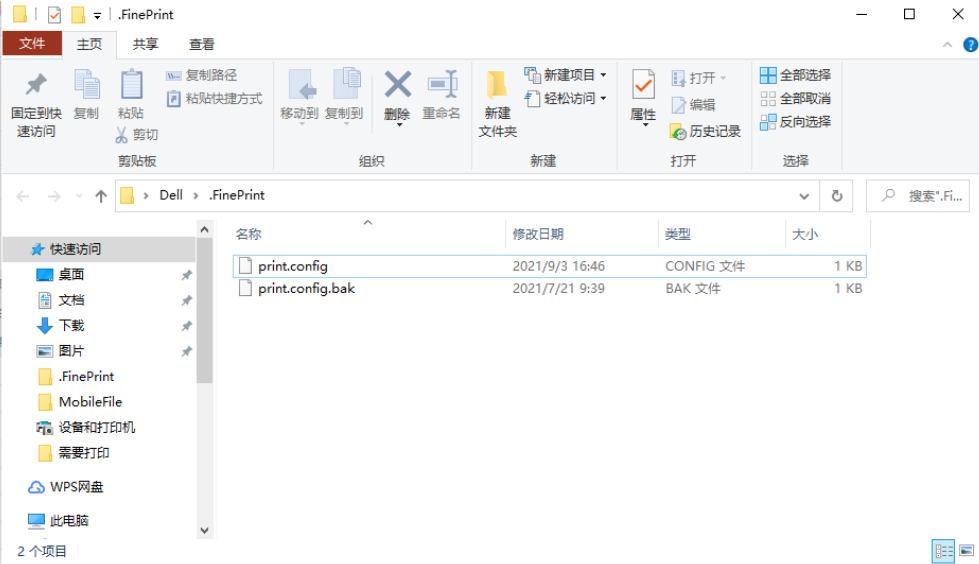Click the up-directory arrow in navigation bar
Viewport: 979px width, 564px height.
pos(101,197)
